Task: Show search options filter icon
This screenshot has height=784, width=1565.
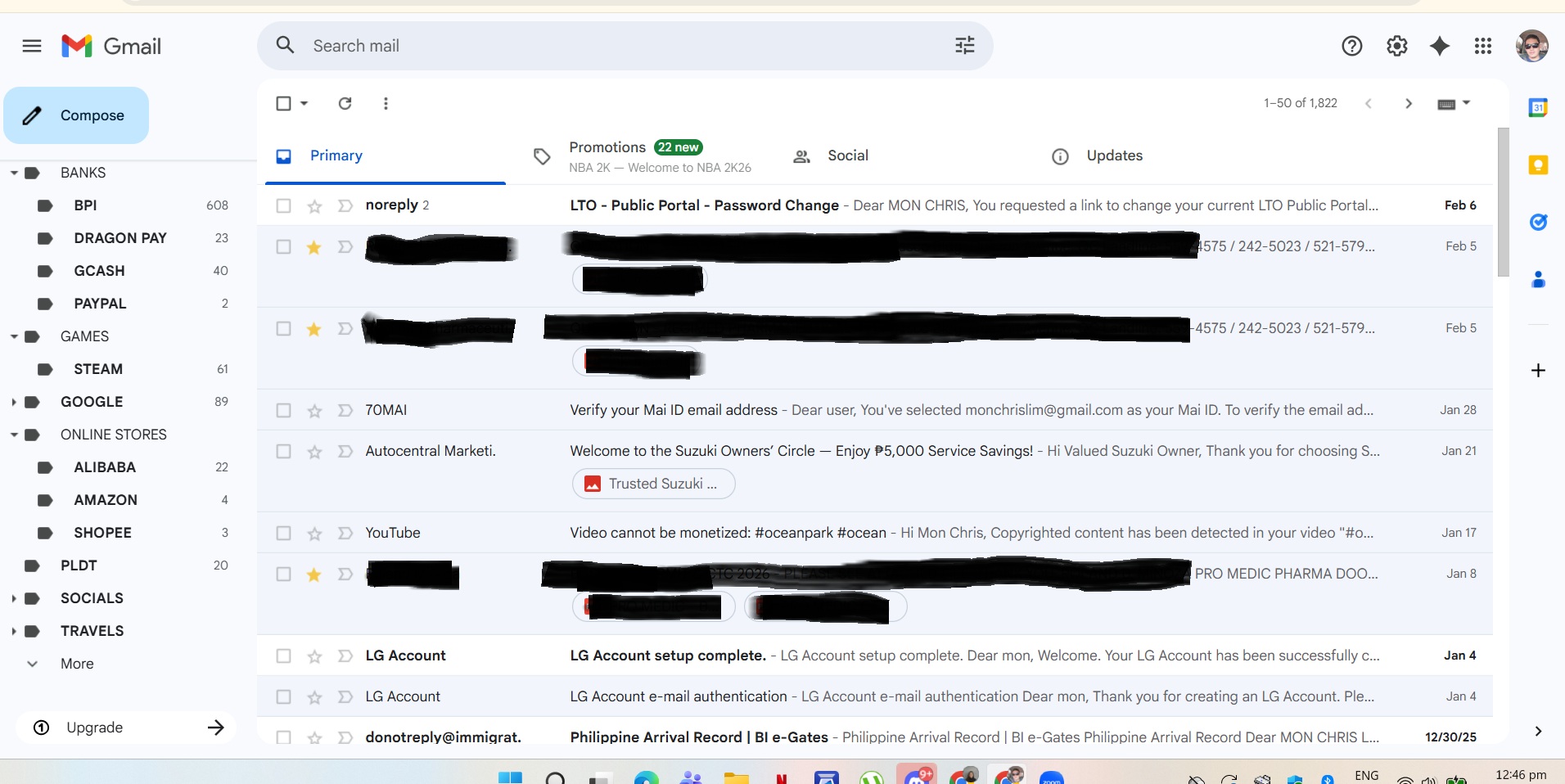Action: pyautogui.click(x=965, y=46)
